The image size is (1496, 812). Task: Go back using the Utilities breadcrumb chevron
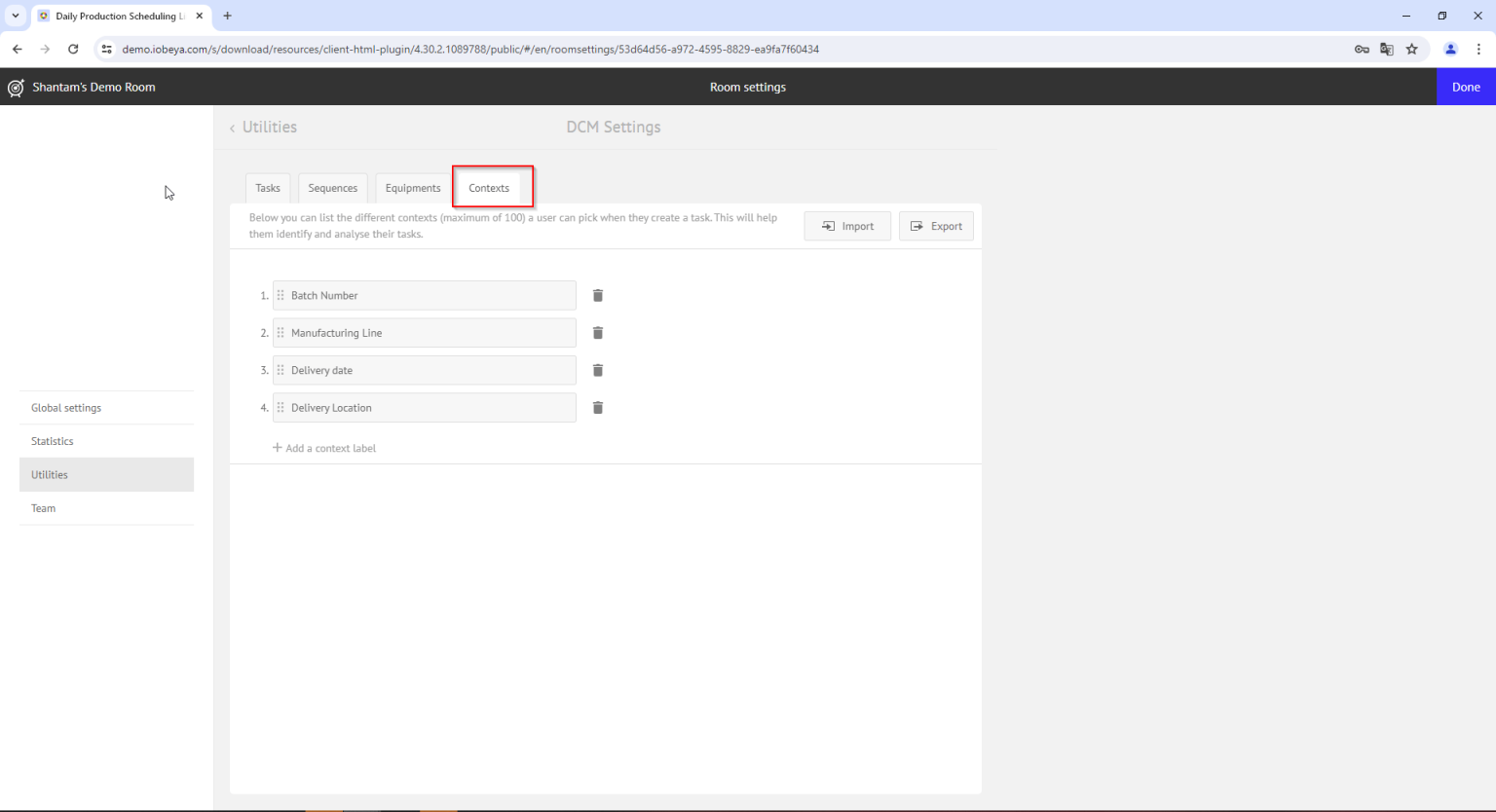pyautogui.click(x=233, y=127)
